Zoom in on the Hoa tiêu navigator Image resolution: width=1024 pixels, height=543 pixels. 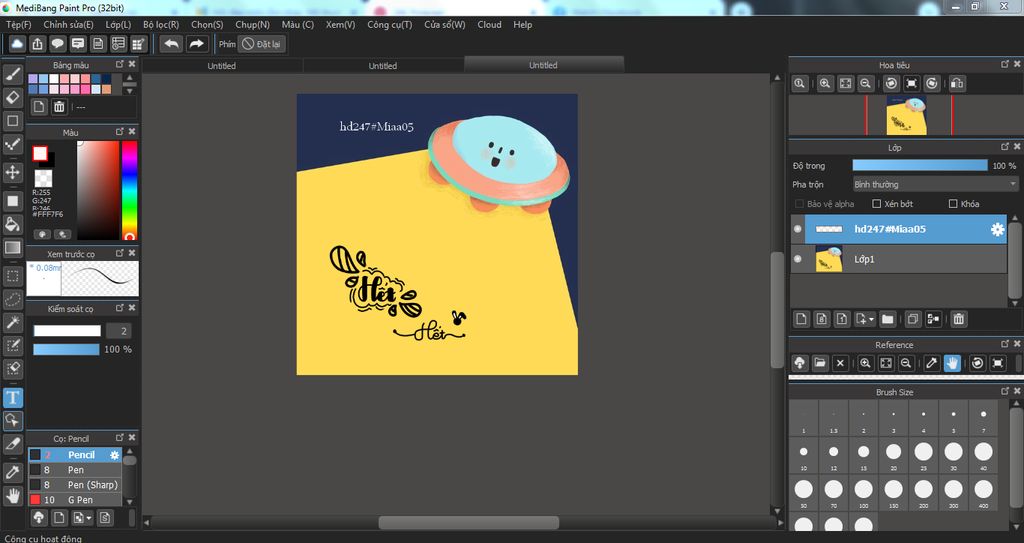(x=825, y=84)
